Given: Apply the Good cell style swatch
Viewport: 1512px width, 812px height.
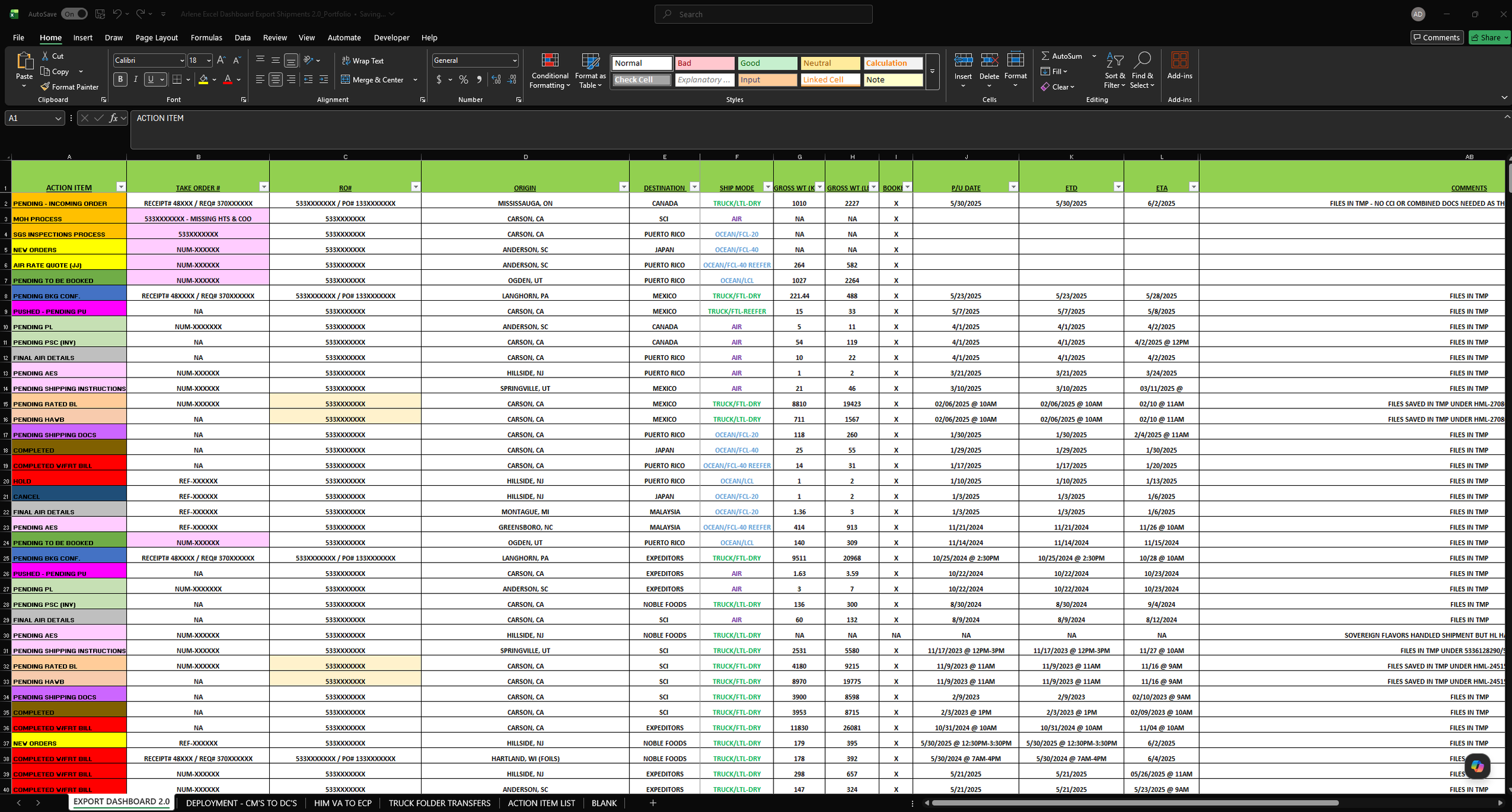Looking at the screenshot, I should click(767, 63).
